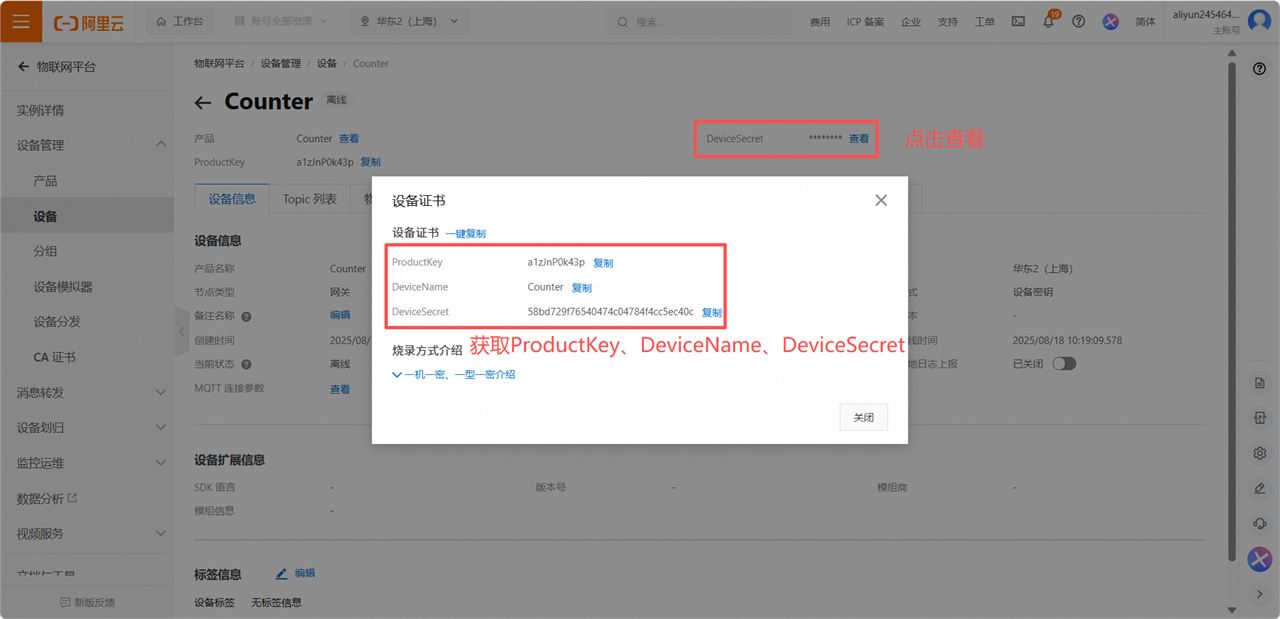
Task: Open 产品 in the sidebar
Action: (45, 181)
